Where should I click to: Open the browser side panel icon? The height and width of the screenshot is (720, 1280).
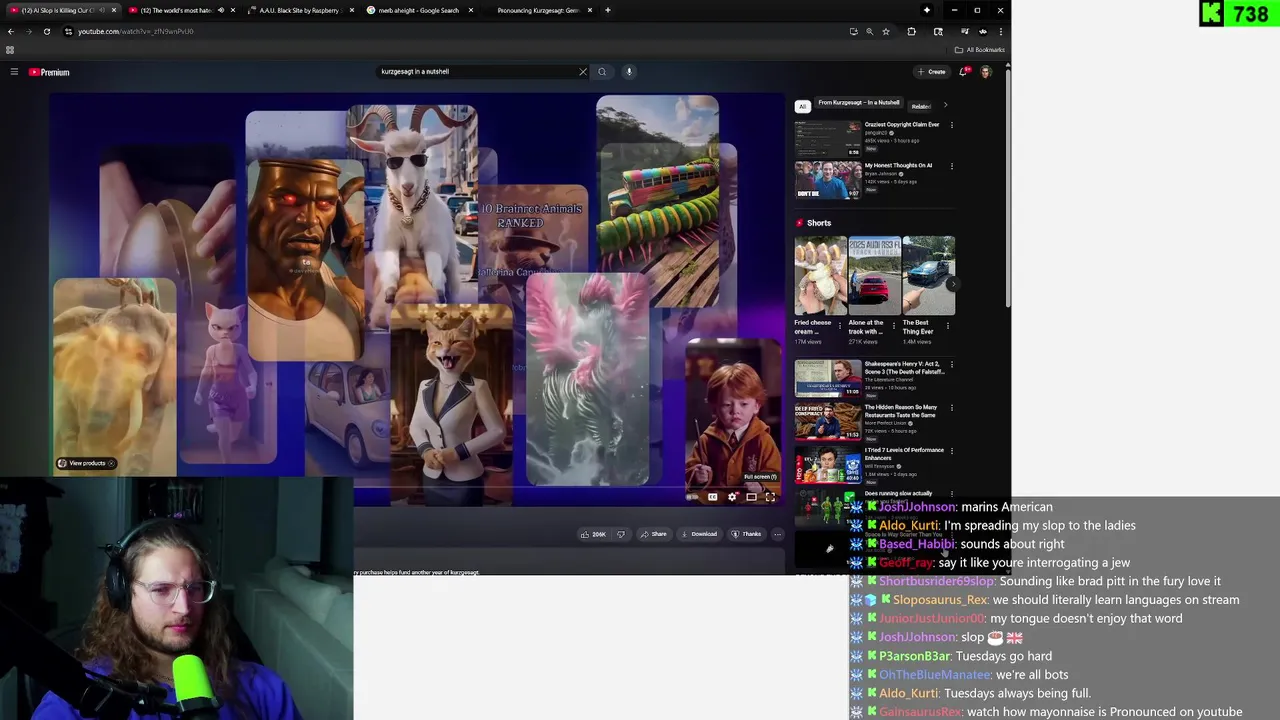(938, 31)
